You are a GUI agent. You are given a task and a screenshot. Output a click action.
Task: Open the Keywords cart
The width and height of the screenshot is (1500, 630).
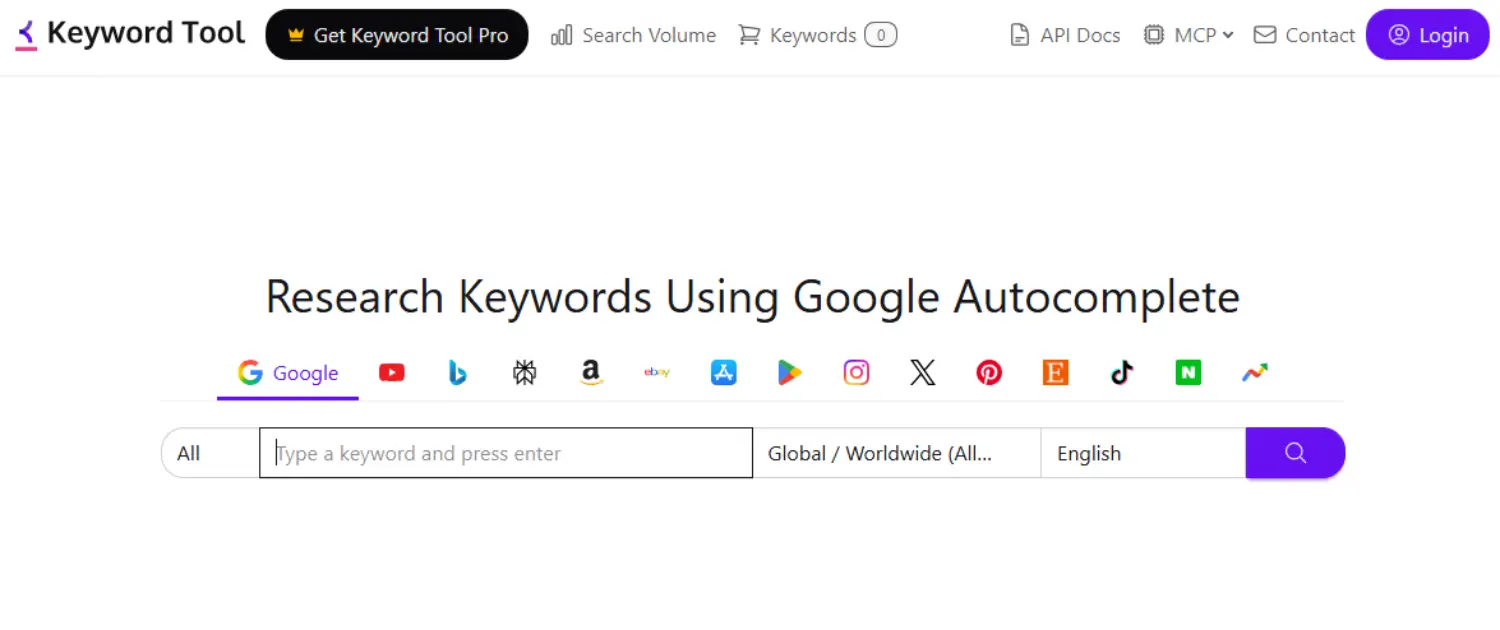pos(817,35)
